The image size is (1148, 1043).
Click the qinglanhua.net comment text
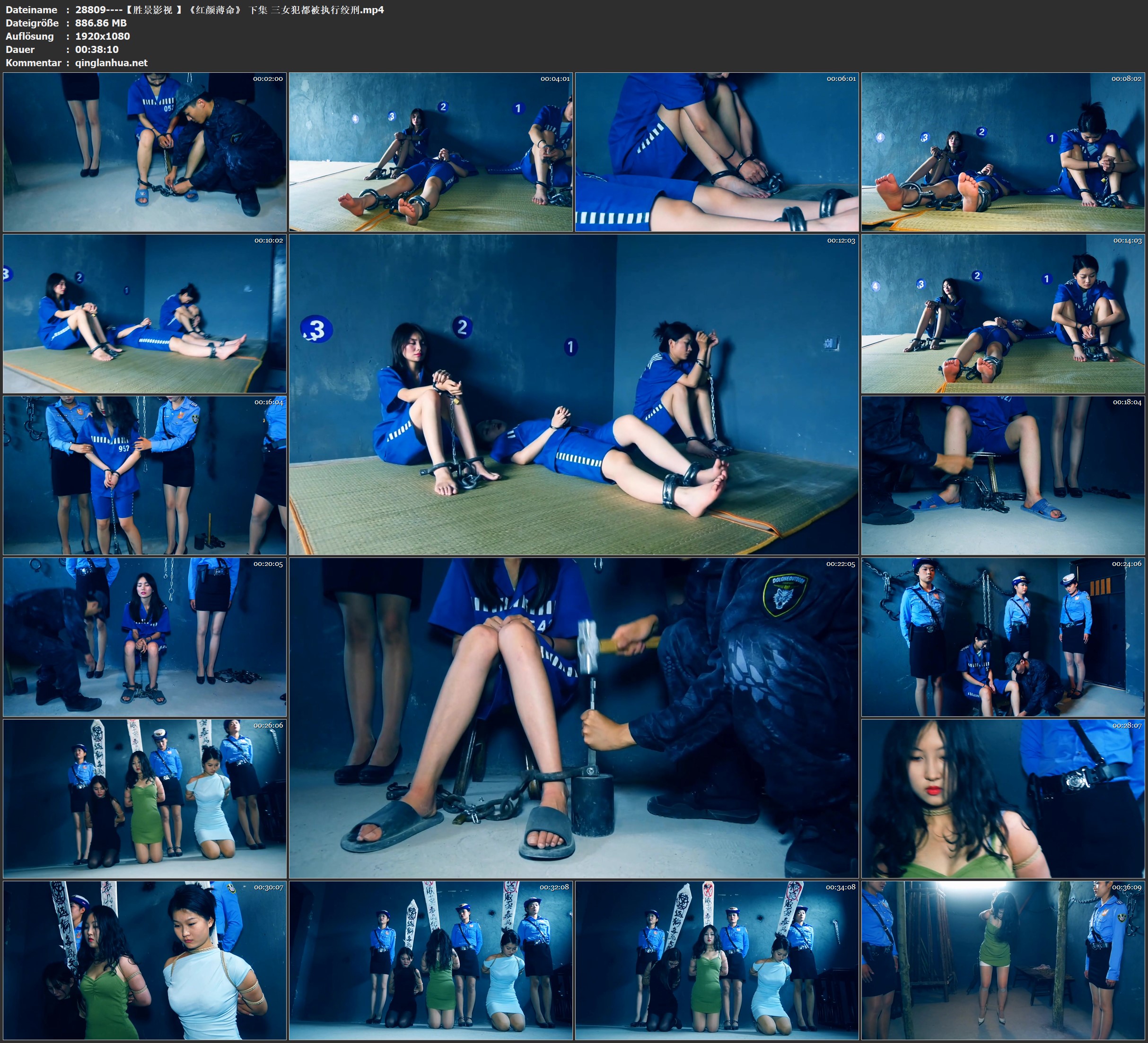(x=111, y=62)
